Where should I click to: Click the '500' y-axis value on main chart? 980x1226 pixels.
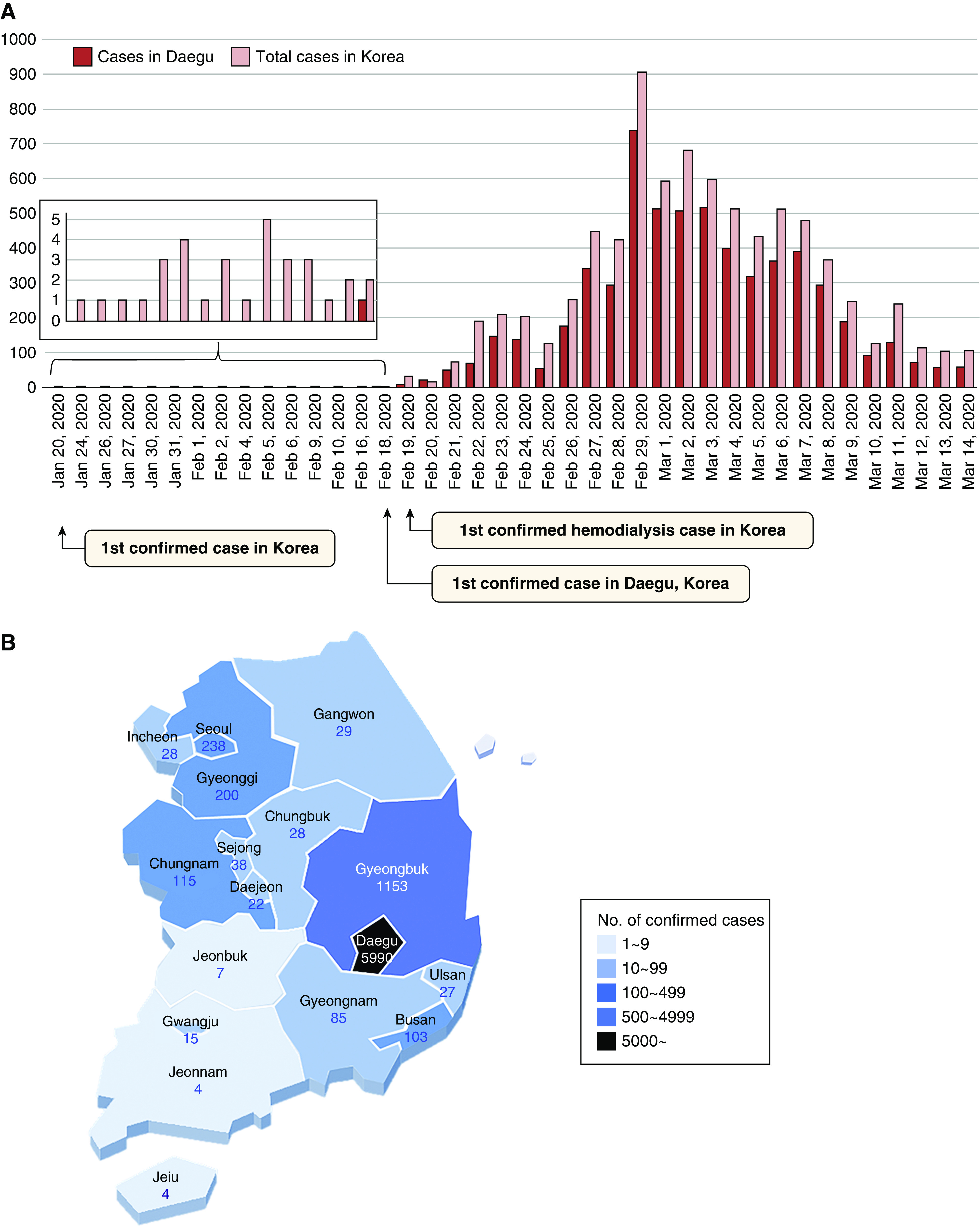point(23,213)
